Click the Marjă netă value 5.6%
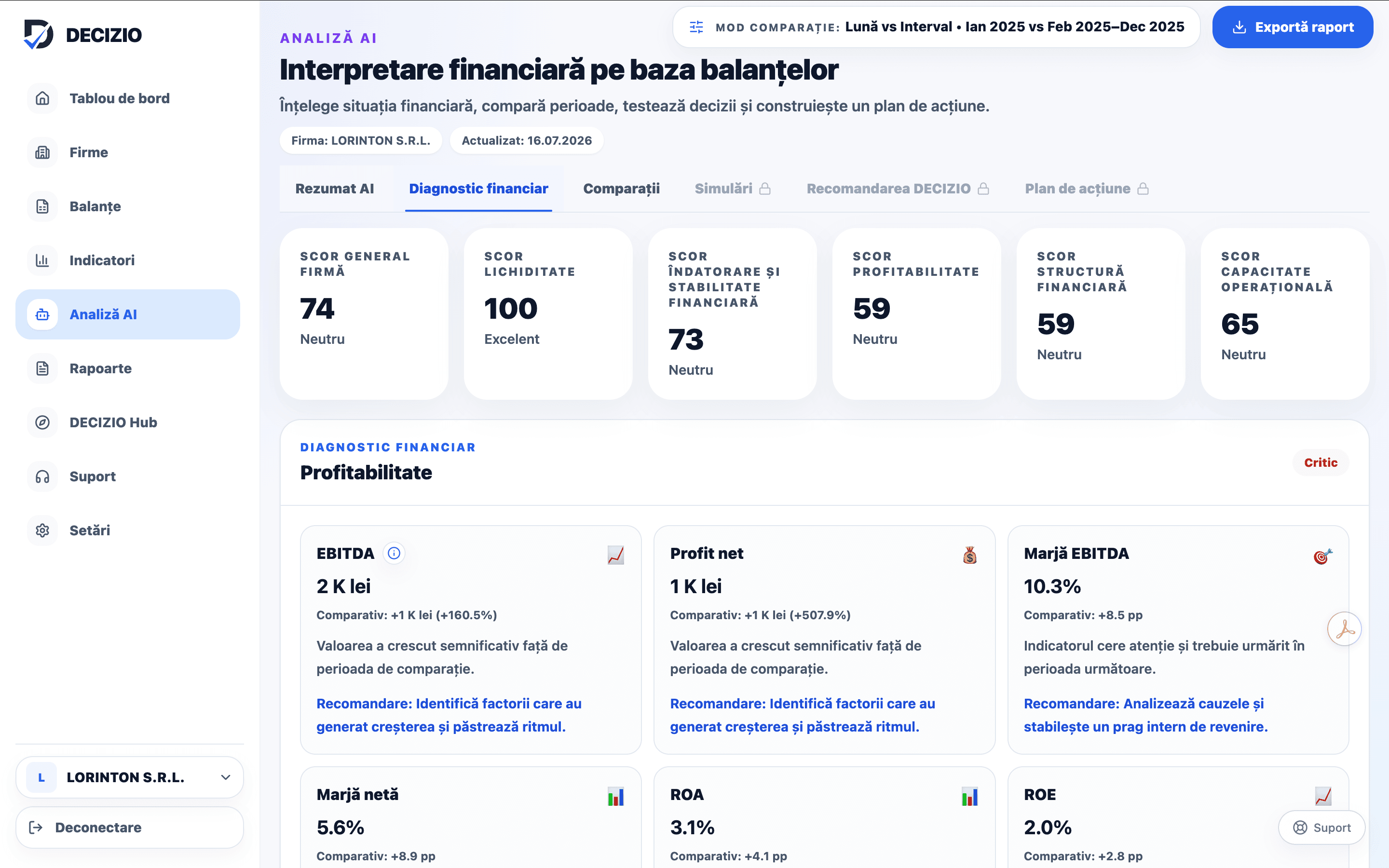1389x868 pixels. [340, 827]
